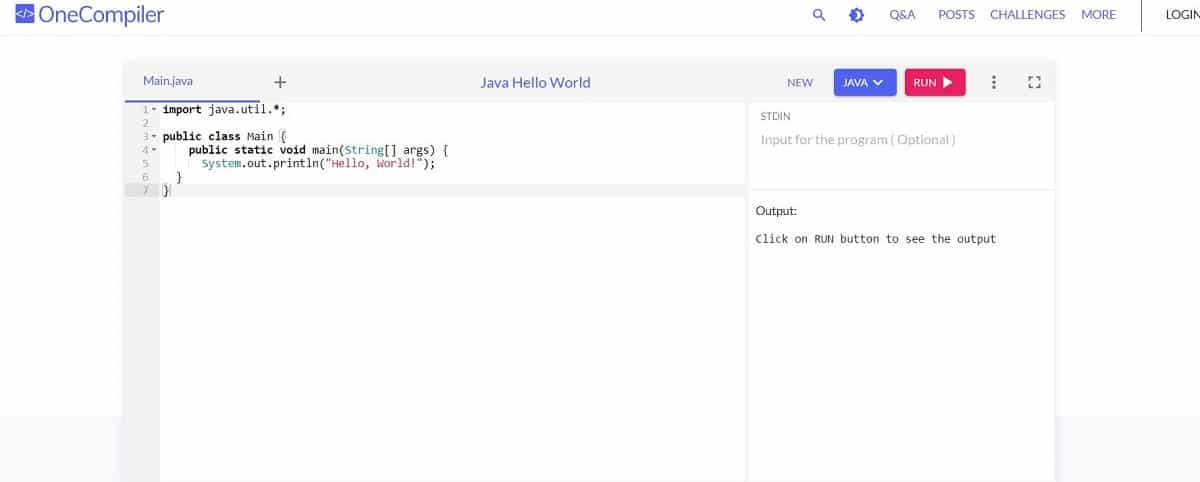Click the LOGIN link
The height and width of the screenshot is (482, 1200).
[1182, 15]
